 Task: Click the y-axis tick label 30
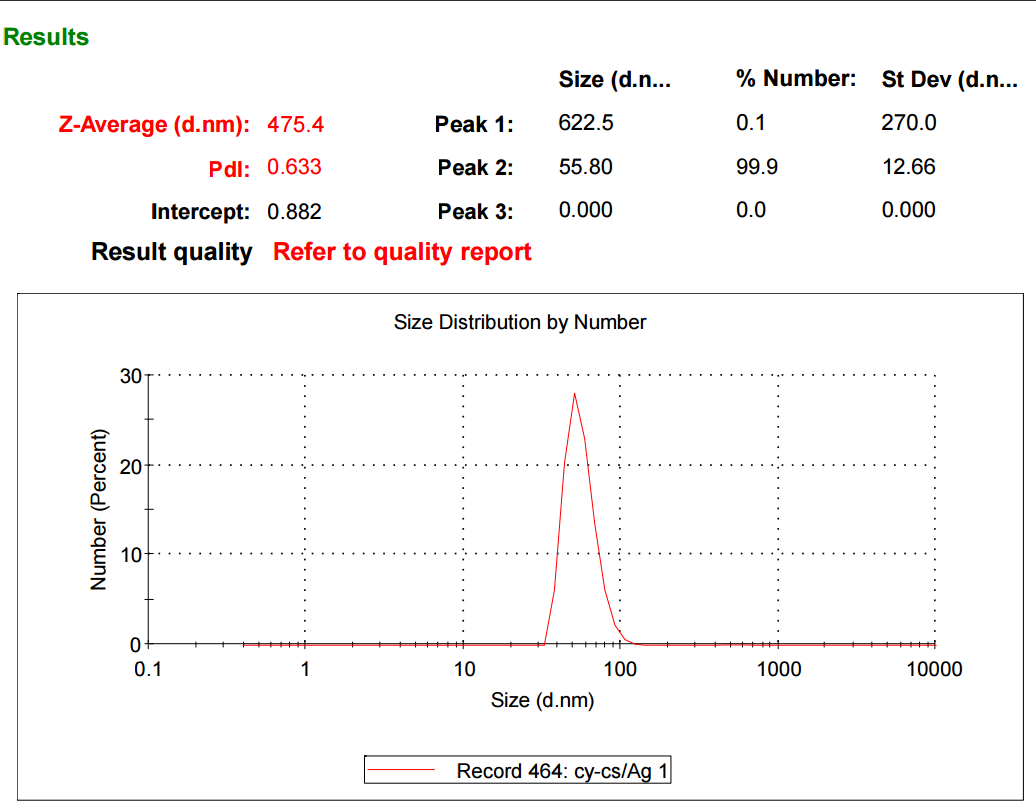coord(131,376)
